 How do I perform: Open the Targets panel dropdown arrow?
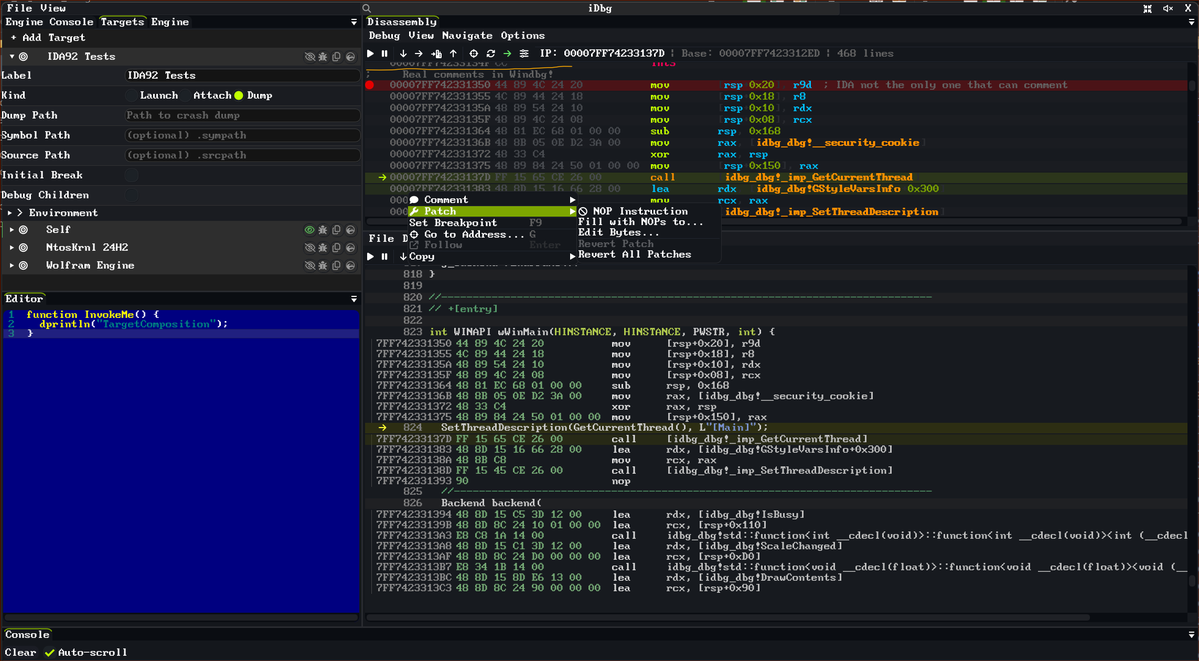tap(353, 22)
